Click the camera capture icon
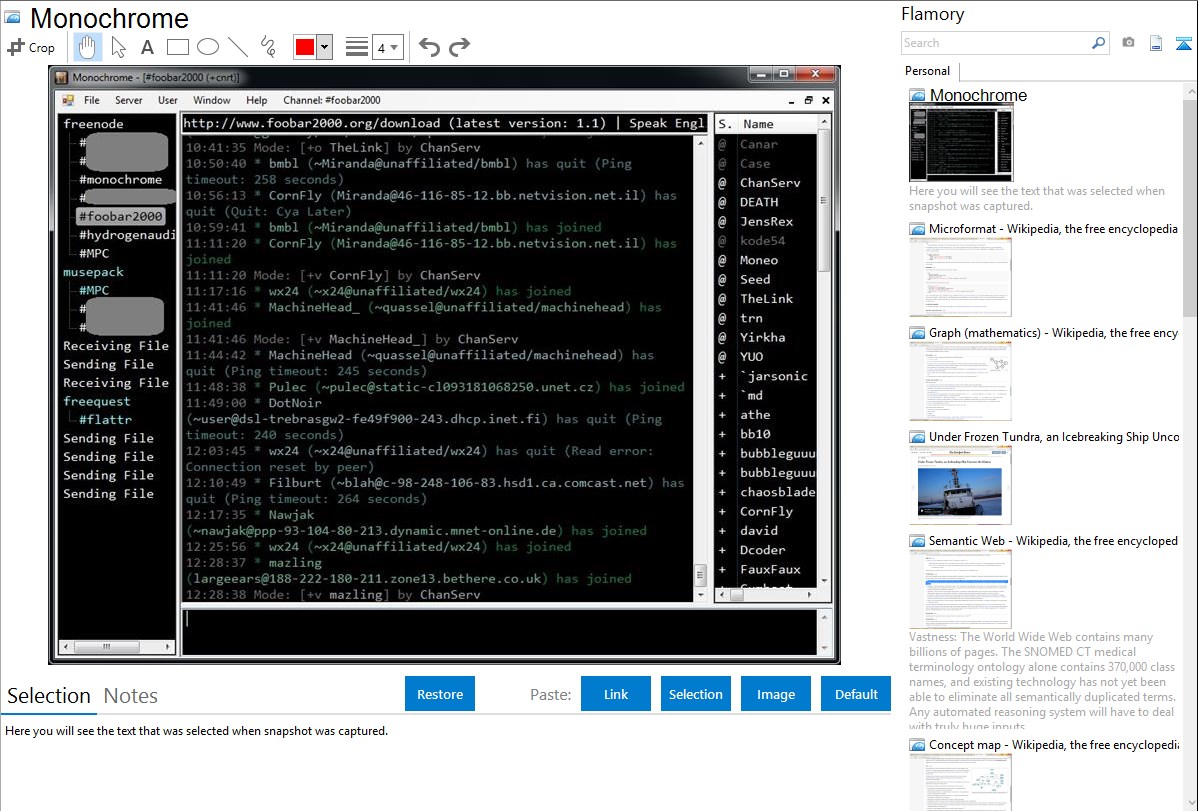Screen dimensions: 1198x811 point(1128,43)
